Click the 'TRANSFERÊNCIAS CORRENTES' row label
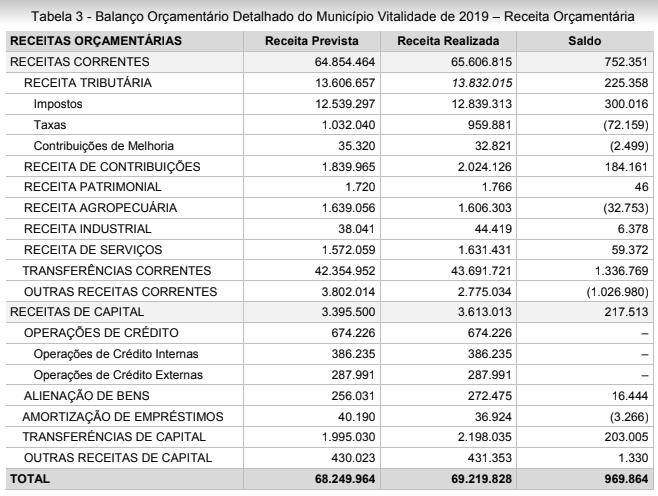This screenshot has width=658, height=496. click(117, 271)
